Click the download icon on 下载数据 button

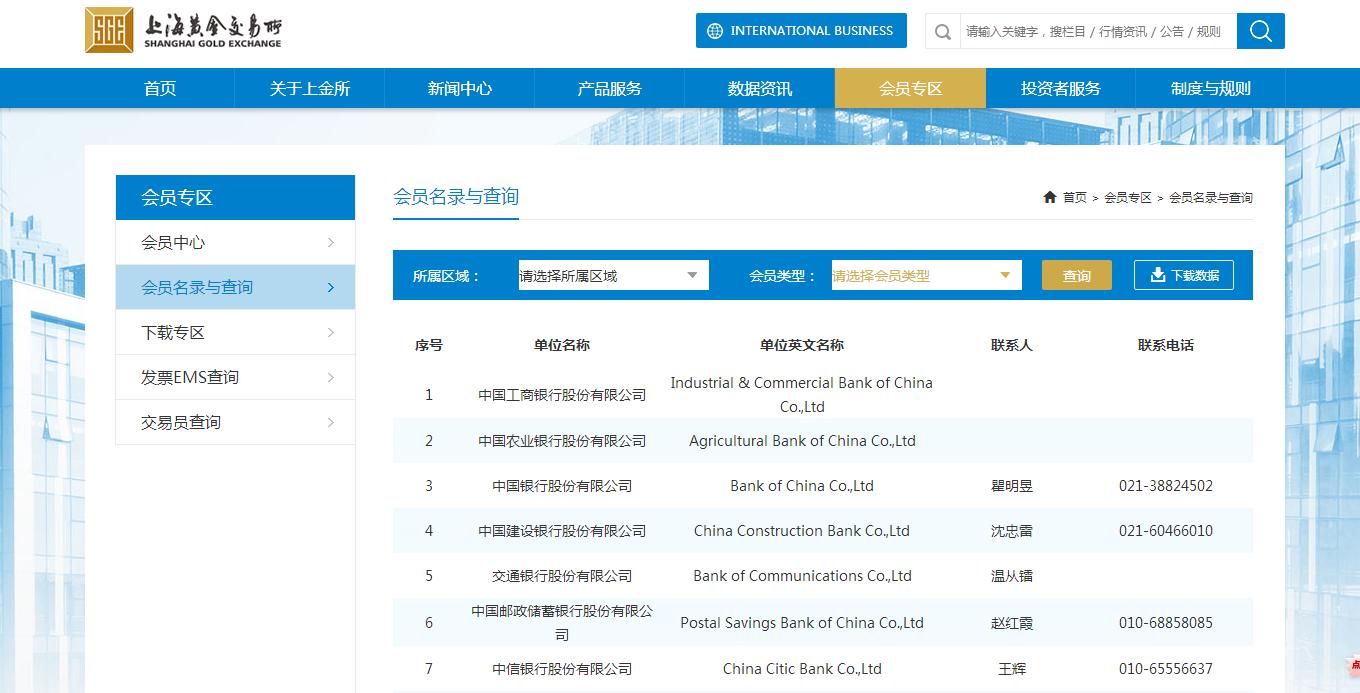pos(1157,274)
